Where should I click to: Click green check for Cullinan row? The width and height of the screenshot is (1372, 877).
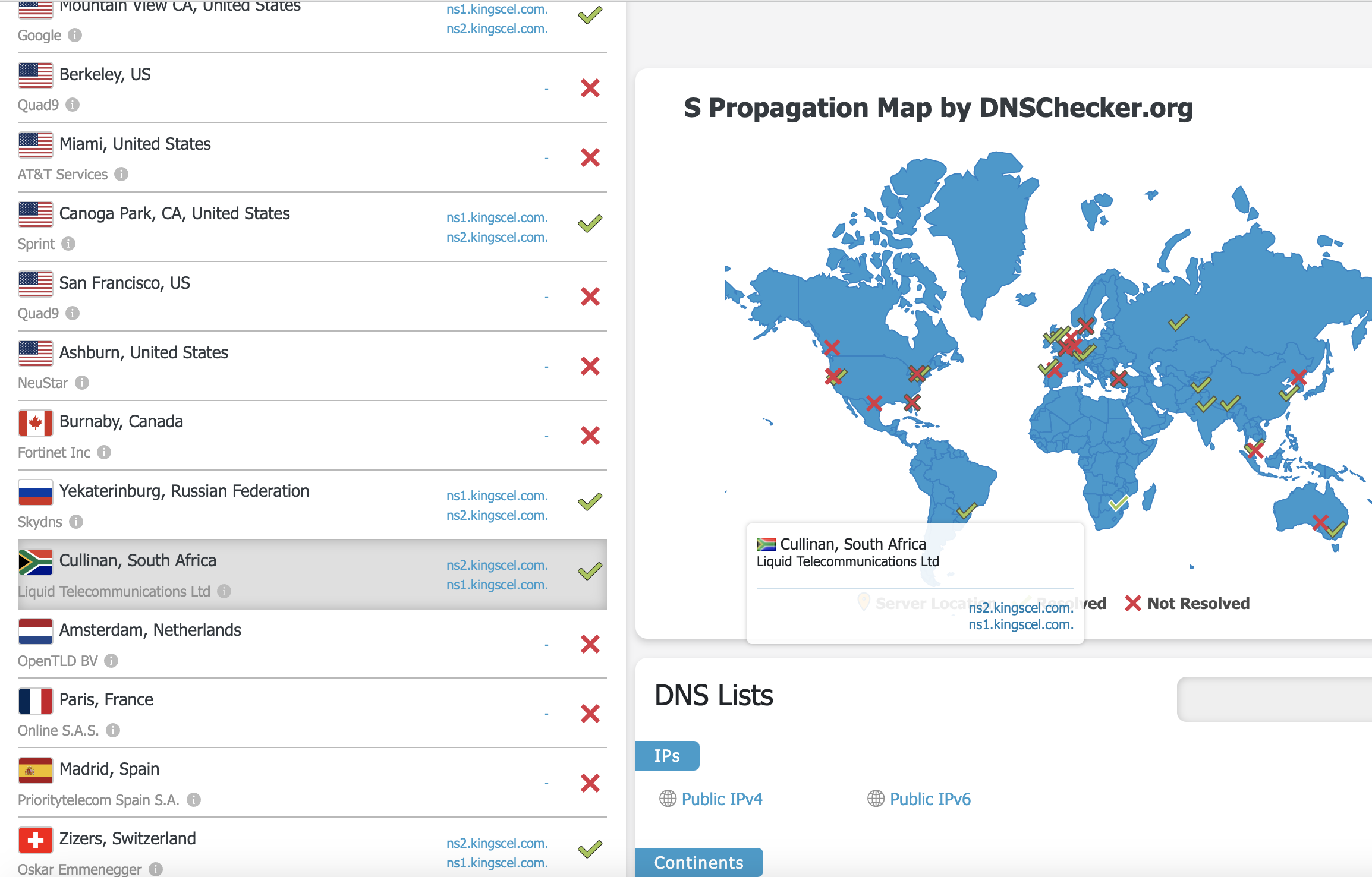(590, 571)
